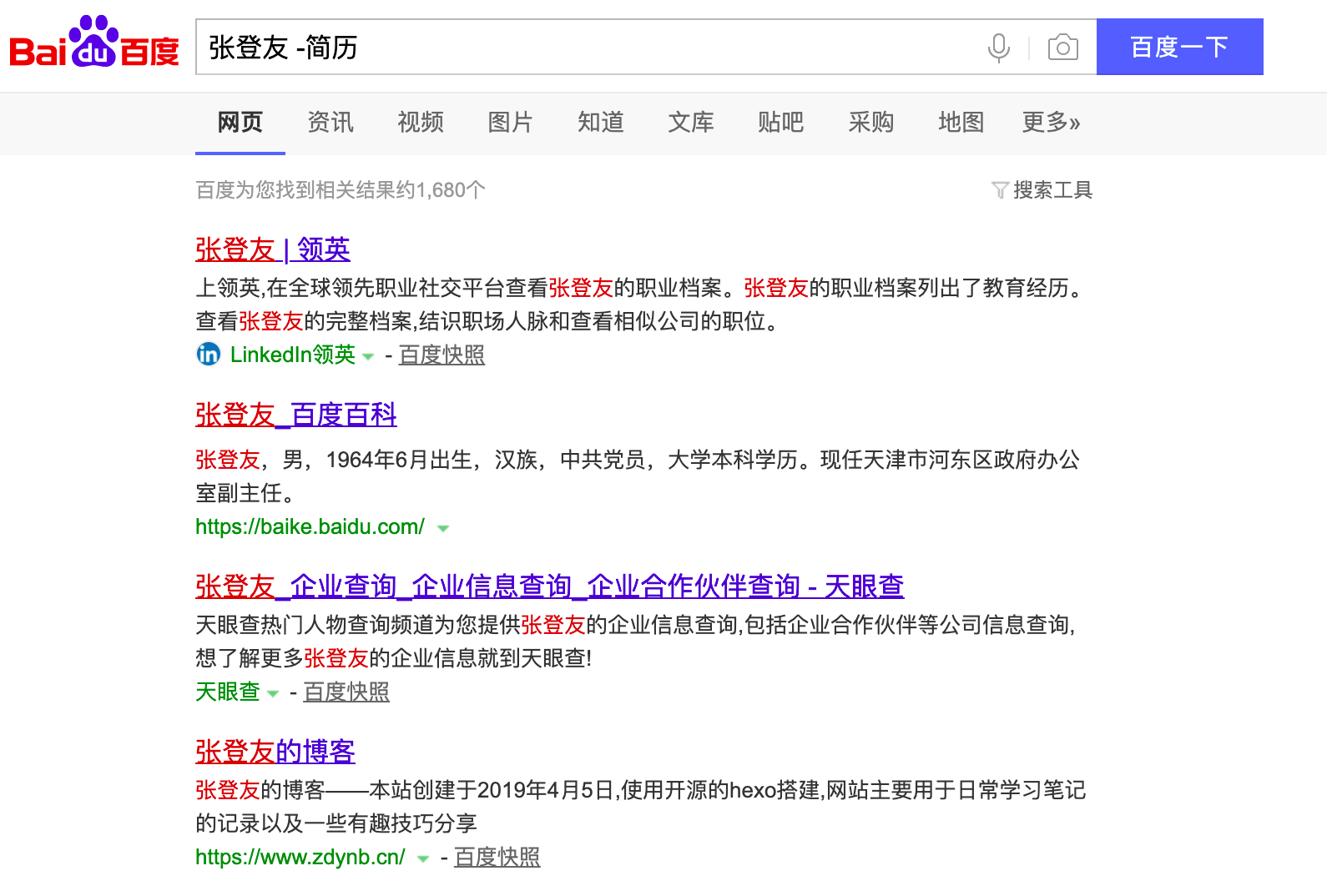Open 搜索工具 search tools

click(x=1052, y=190)
